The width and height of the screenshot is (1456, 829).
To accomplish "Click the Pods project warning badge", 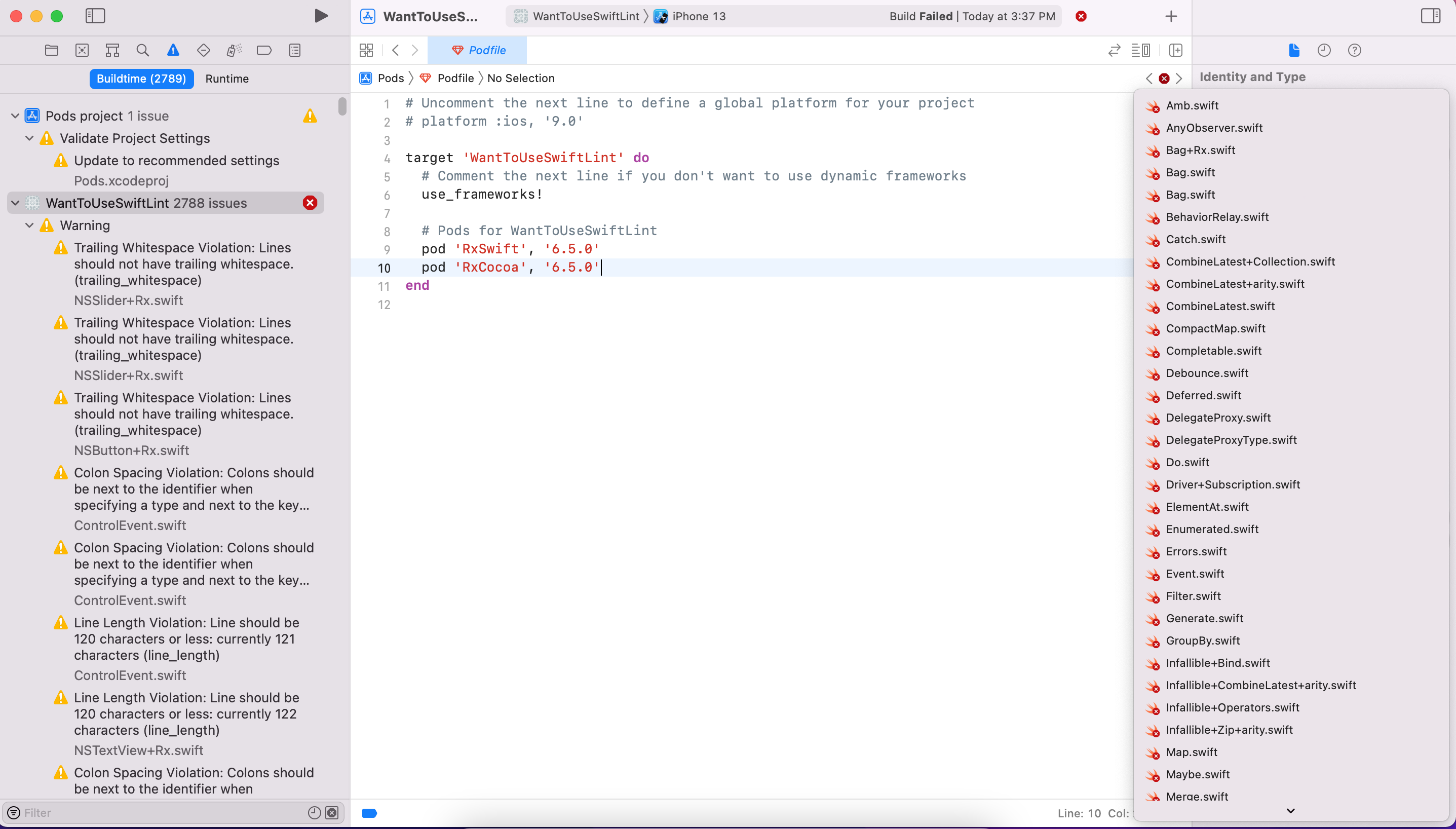I will pos(310,116).
